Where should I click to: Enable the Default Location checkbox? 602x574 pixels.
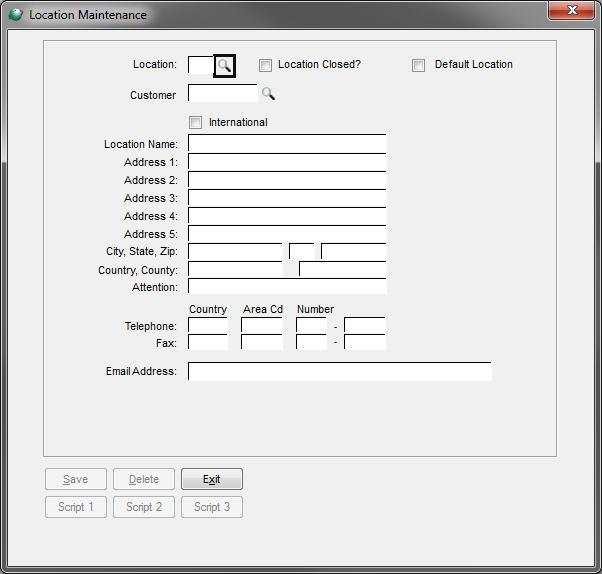pyautogui.click(x=418, y=65)
